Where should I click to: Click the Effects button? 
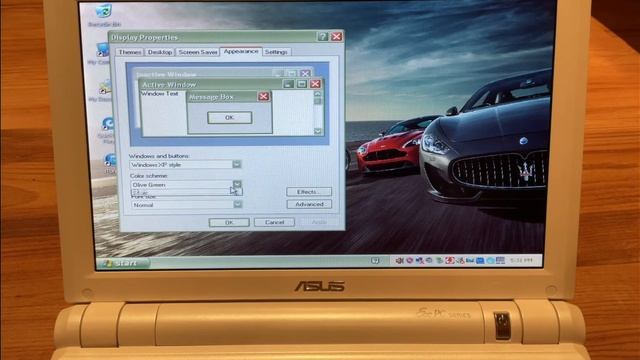tap(309, 192)
